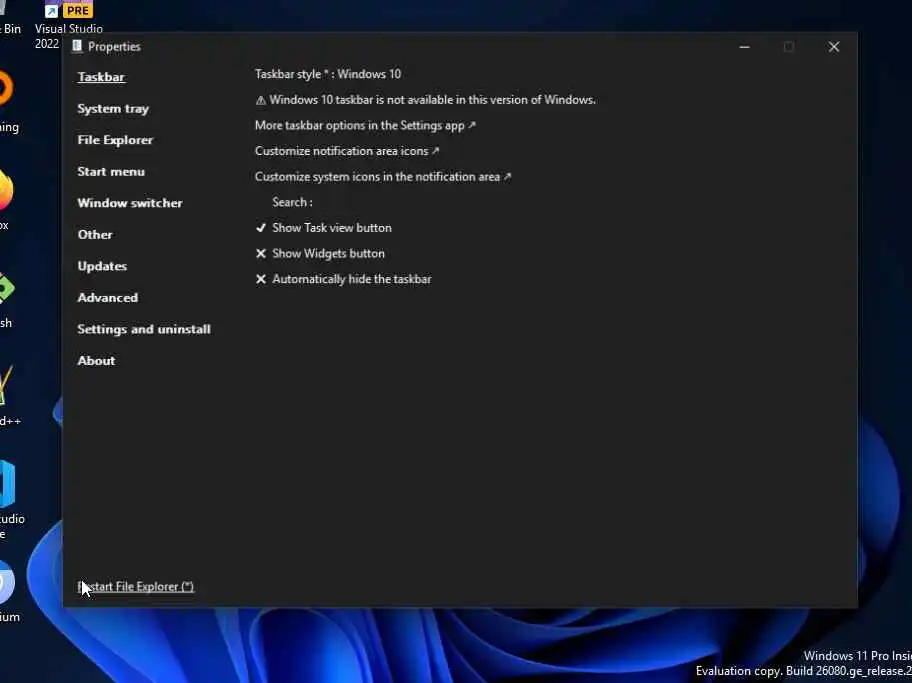Switch to System tray section

(113, 109)
